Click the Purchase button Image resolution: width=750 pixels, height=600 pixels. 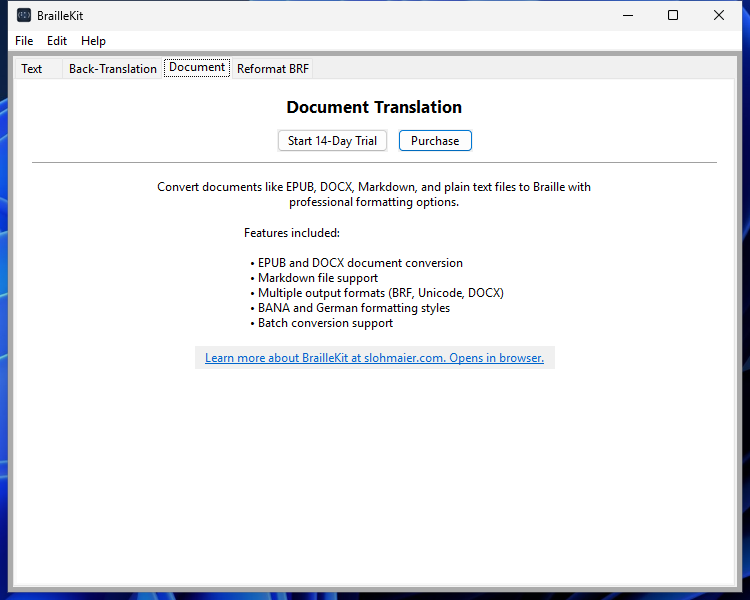[x=435, y=141]
